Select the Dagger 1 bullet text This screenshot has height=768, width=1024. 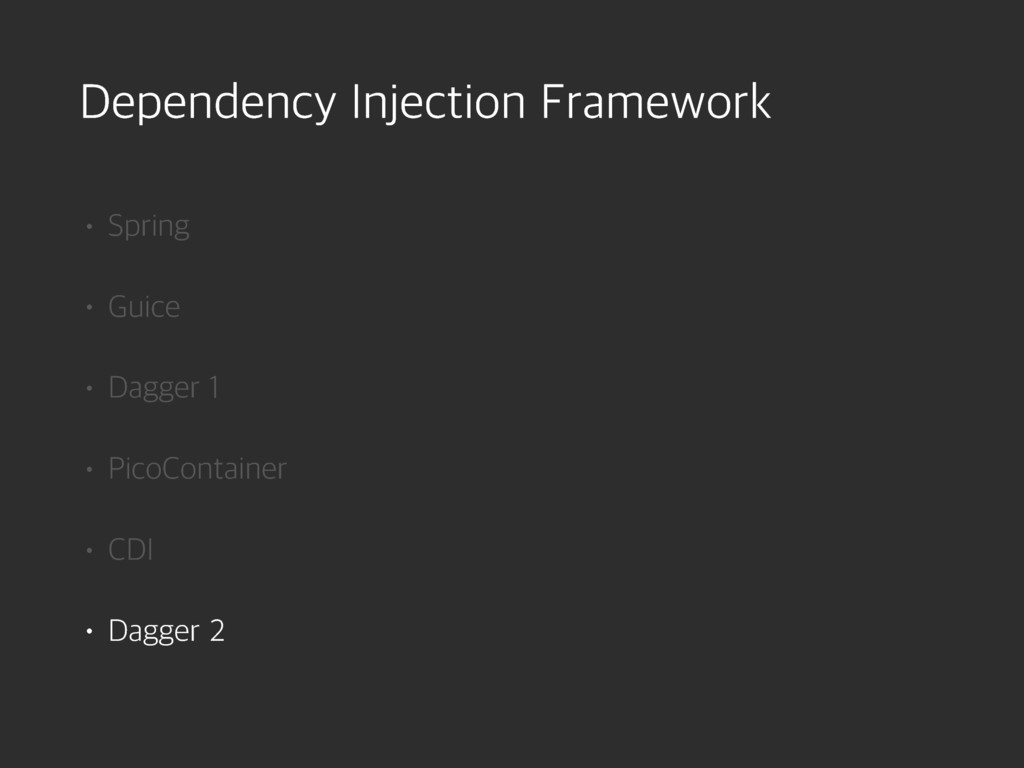point(163,388)
